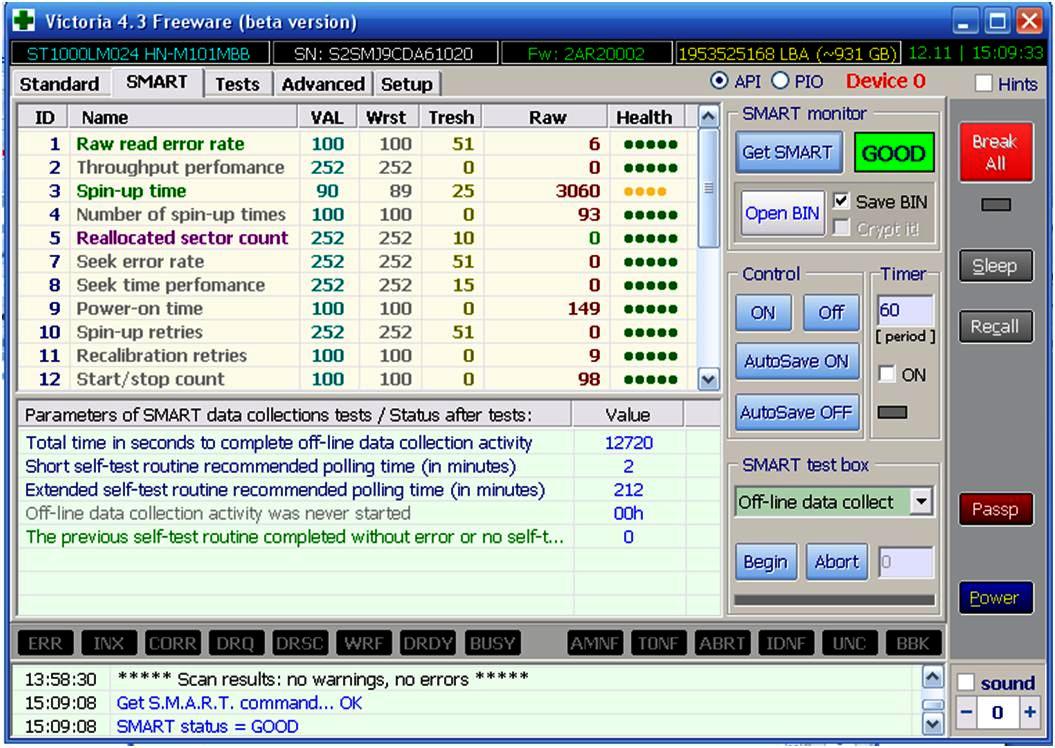
Task: Turn SMART control Off
Action: pyautogui.click(x=832, y=313)
